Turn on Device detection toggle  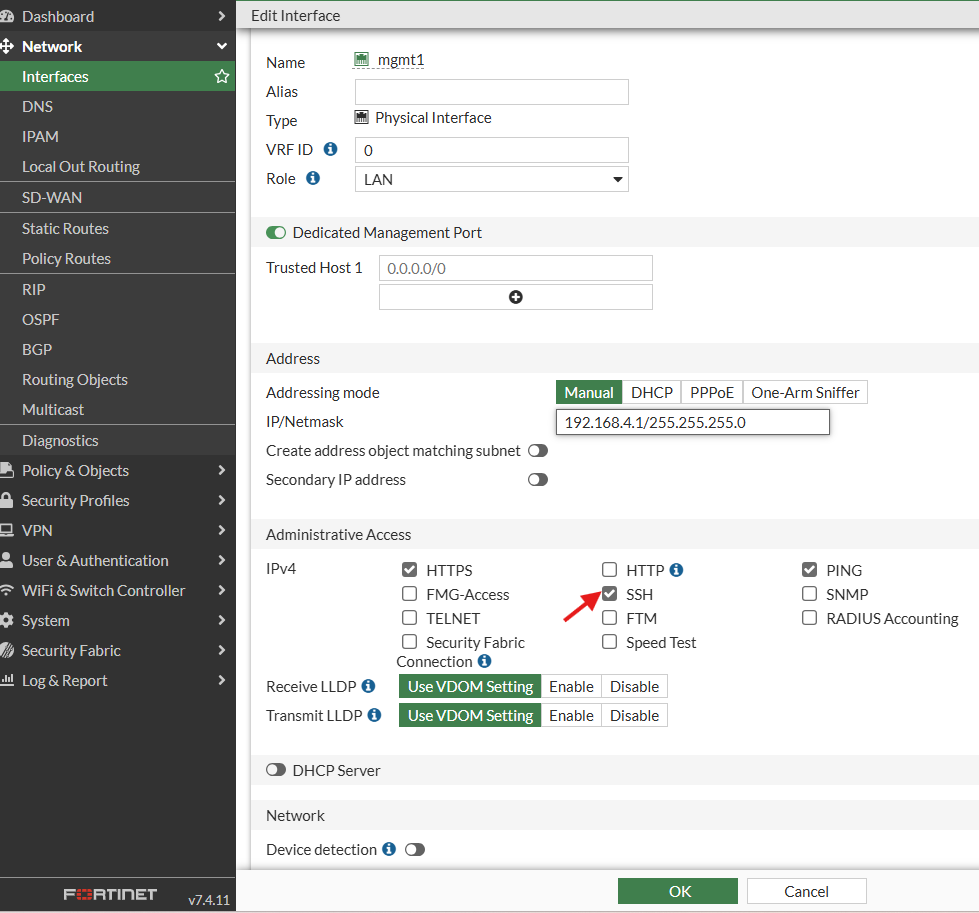[x=415, y=849]
